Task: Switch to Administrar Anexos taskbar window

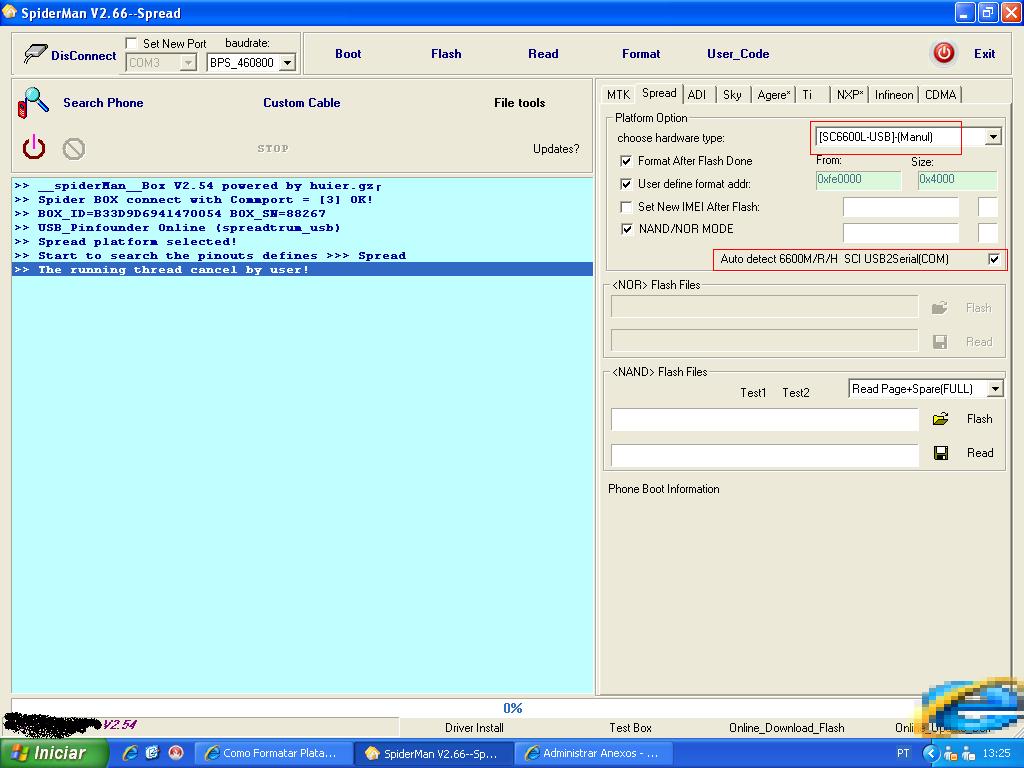Action: (x=594, y=753)
